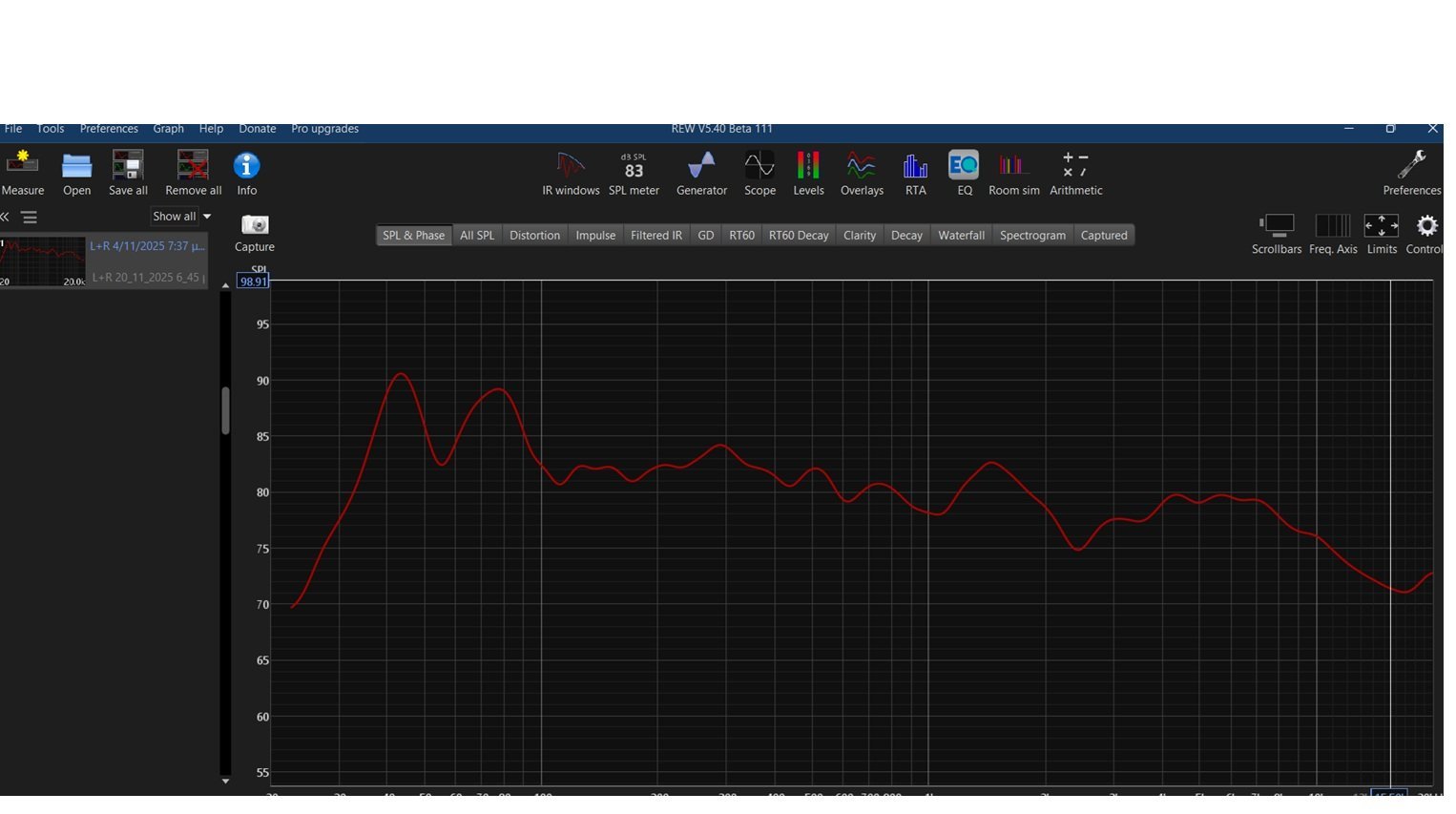
Task: Select the L+R 4/11/2025 measurement thumbnail
Action: pyautogui.click(x=43, y=261)
